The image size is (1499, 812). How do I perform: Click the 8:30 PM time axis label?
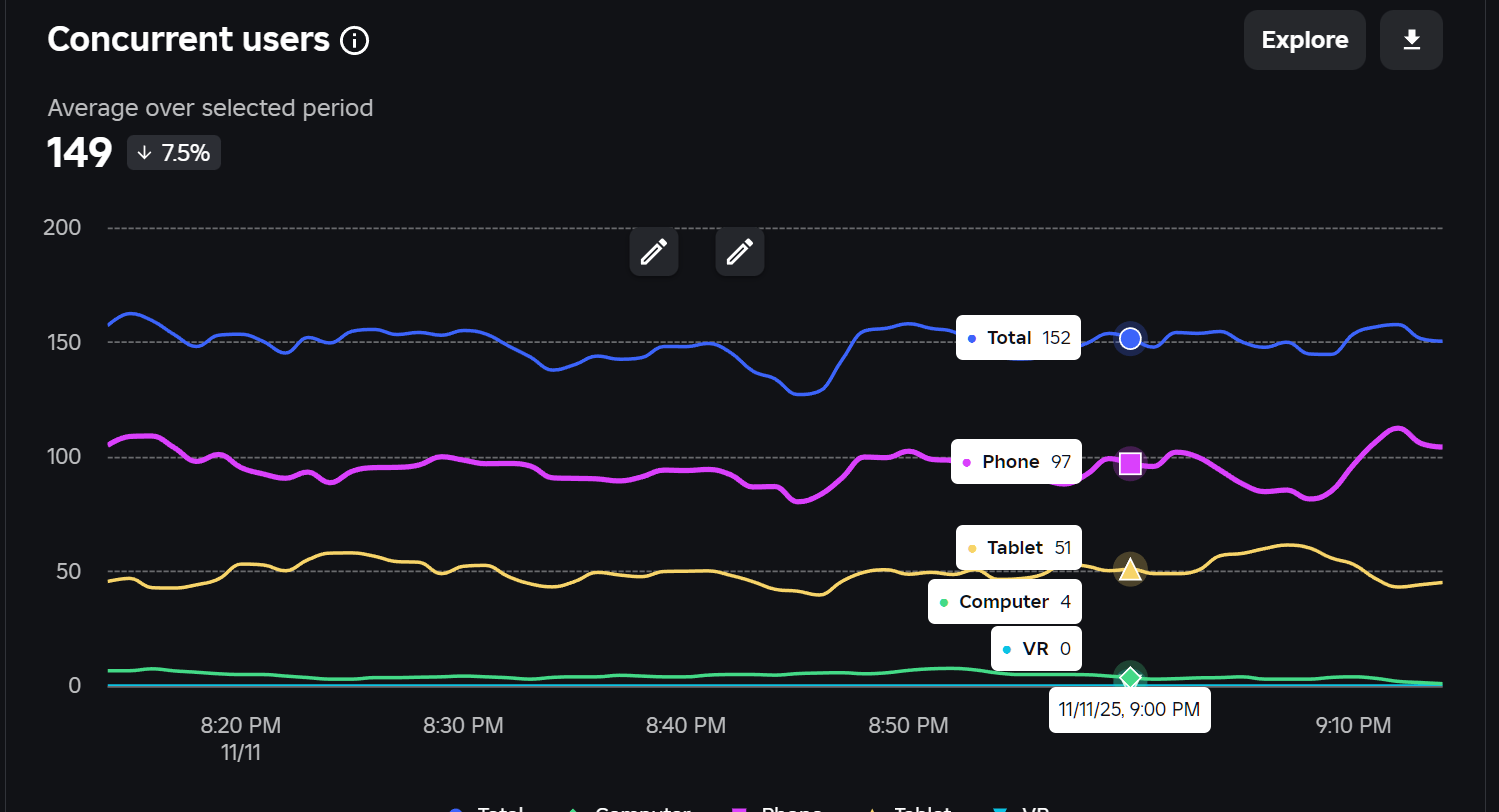pyautogui.click(x=463, y=726)
